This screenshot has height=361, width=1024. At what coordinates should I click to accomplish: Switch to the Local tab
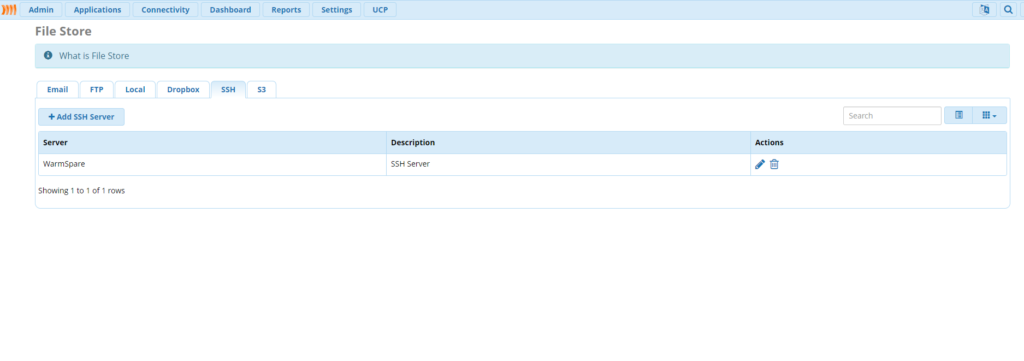click(x=135, y=89)
